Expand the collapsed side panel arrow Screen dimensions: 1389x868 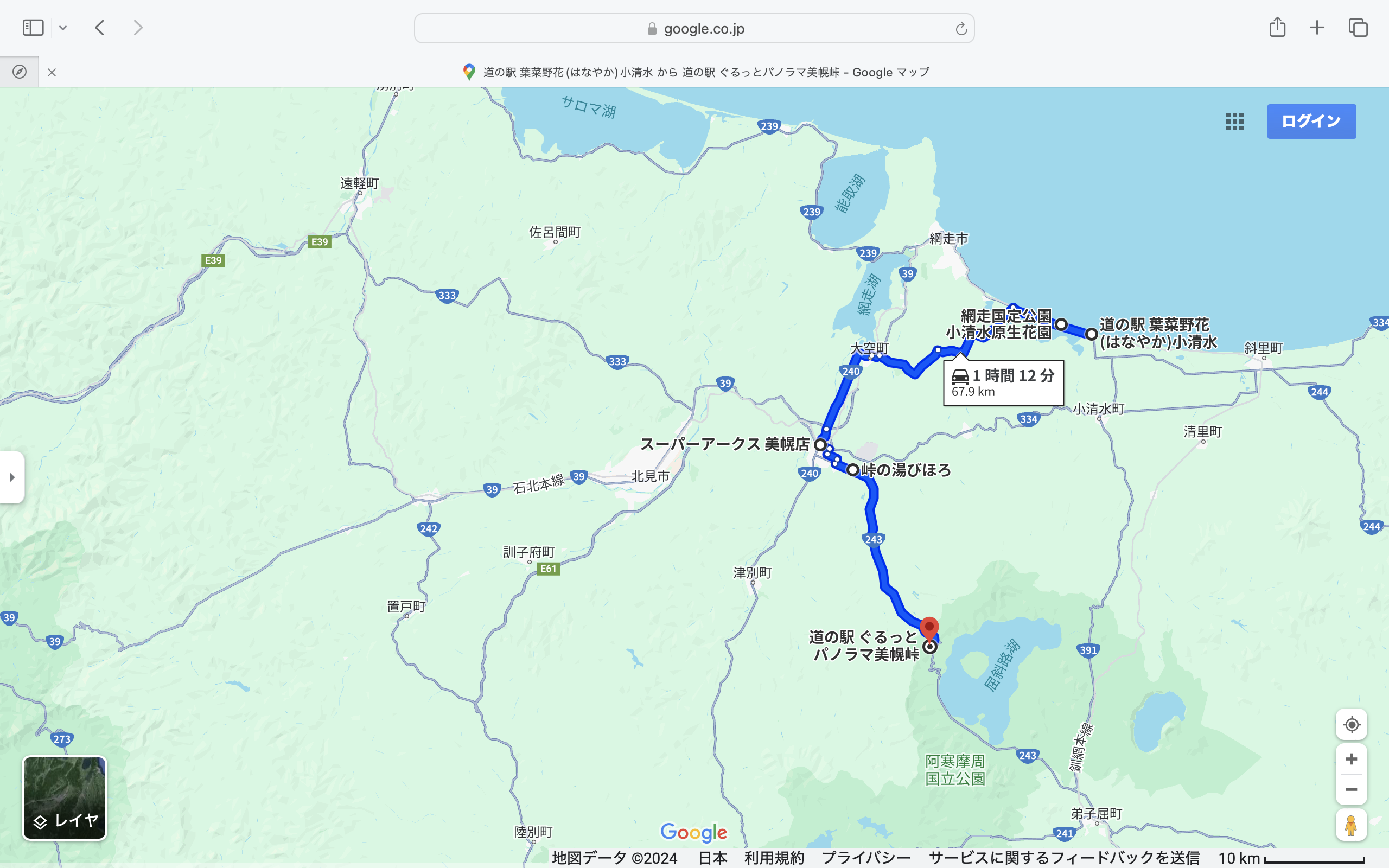[12, 477]
